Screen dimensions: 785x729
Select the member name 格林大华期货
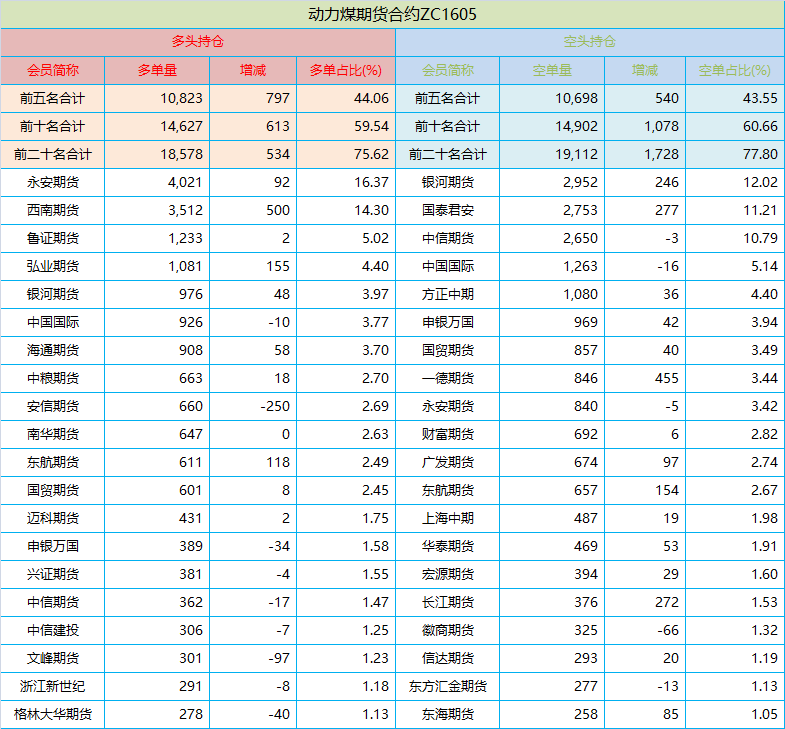click(53, 715)
